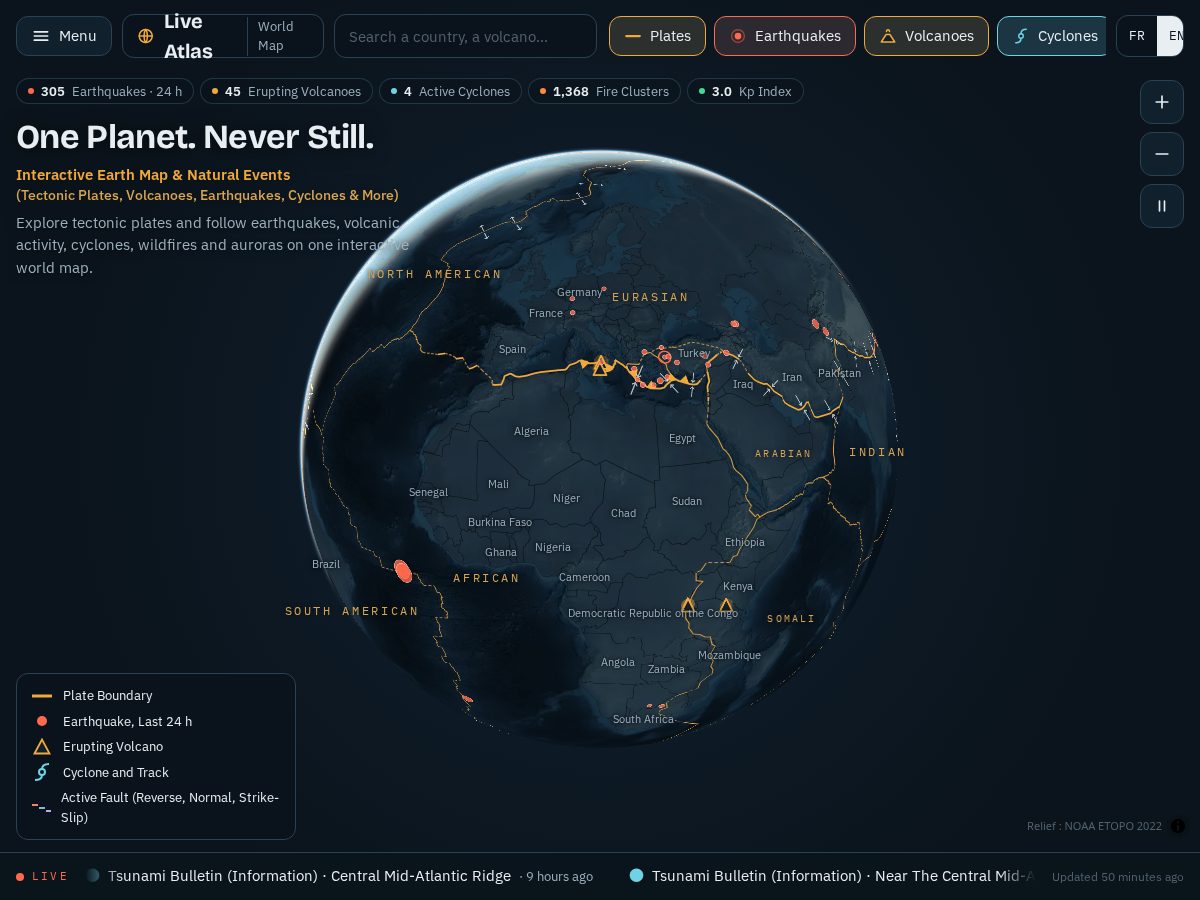Click the Pakistan country label
This screenshot has width=1200, height=900.
coord(839,373)
